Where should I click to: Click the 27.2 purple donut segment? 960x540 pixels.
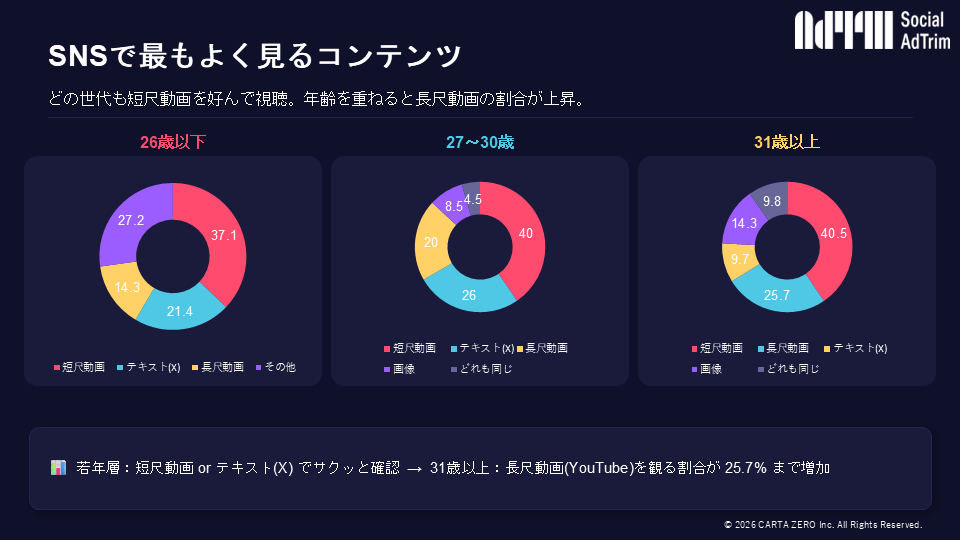pyautogui.click(x=130, y=220)
